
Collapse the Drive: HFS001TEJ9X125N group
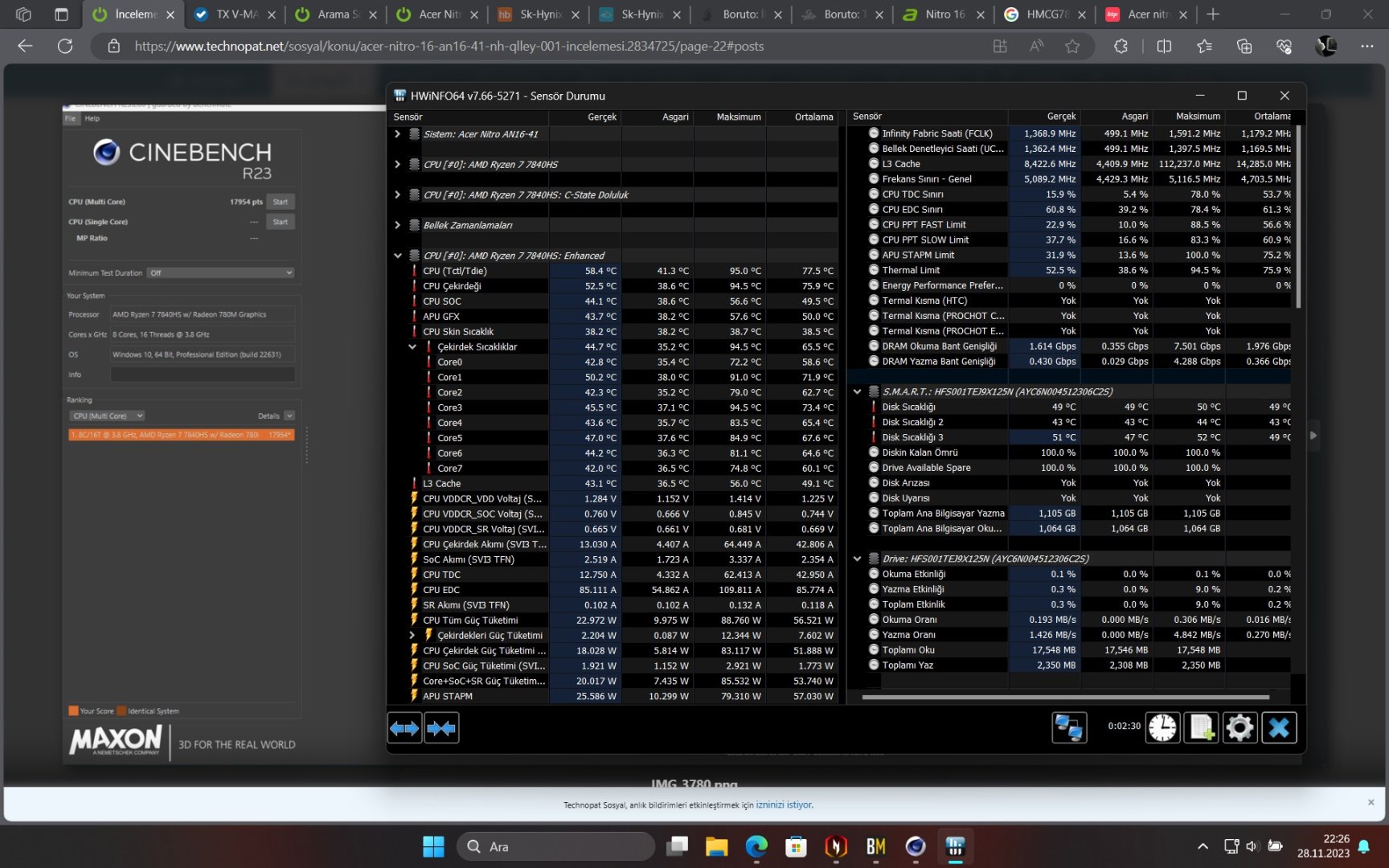[x=857, y=559]
